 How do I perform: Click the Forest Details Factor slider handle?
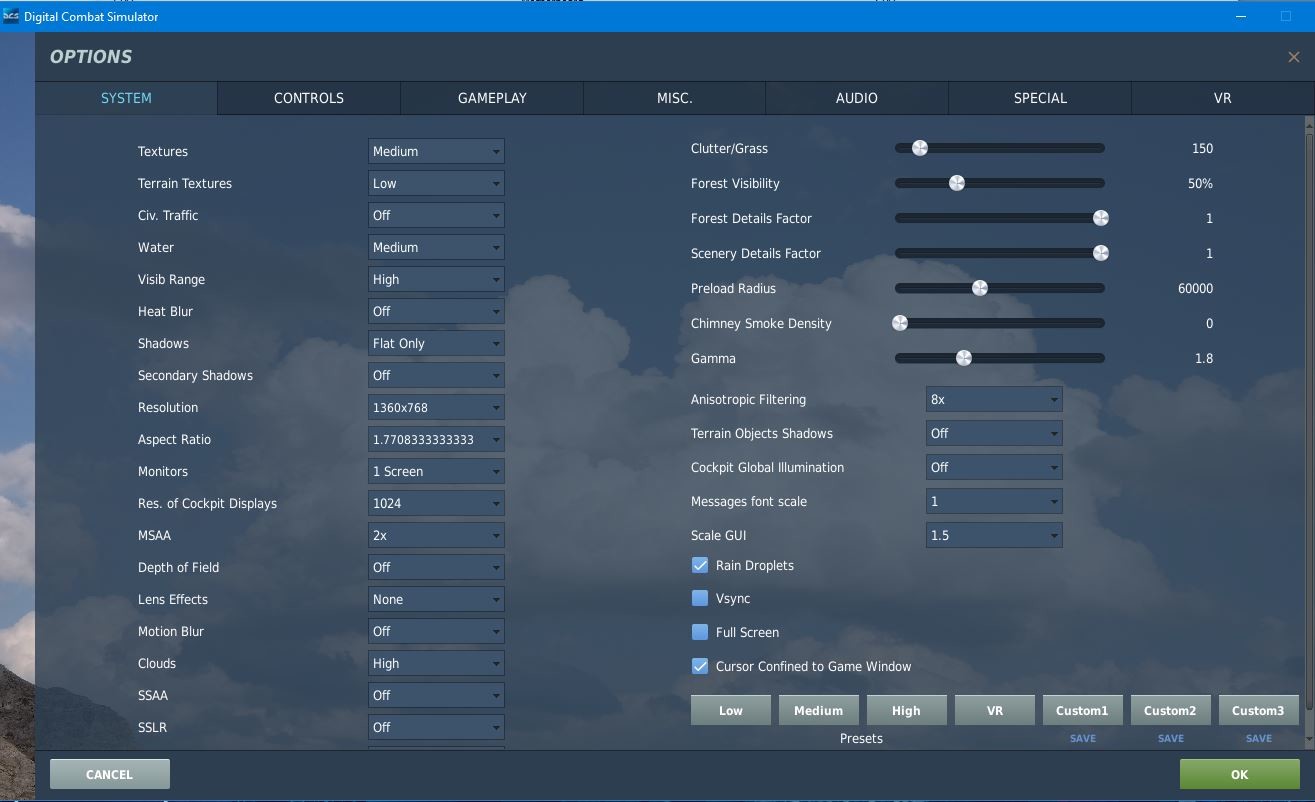(x=1101, y=218)
